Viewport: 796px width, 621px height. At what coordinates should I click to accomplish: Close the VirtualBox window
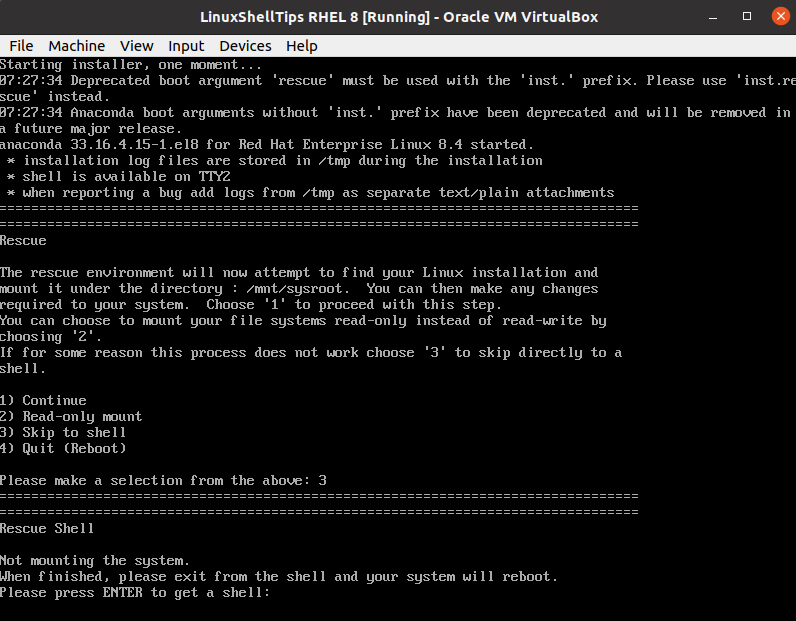tap(781, 16)
